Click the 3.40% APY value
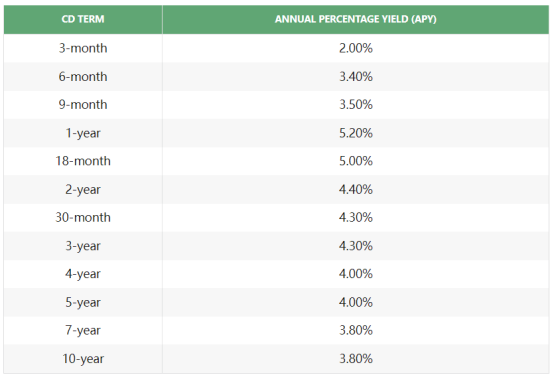Screen dimensions: 554x377 (x=356, y=76)
